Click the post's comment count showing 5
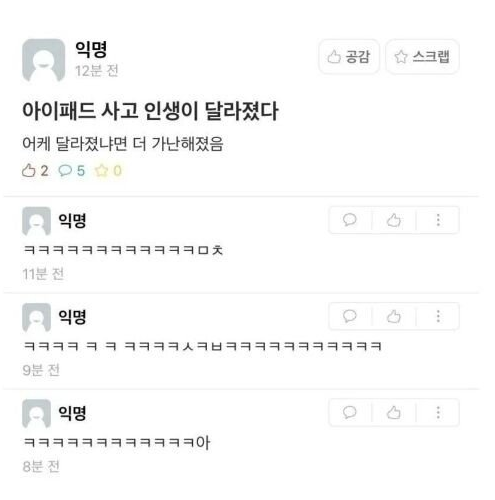 click(72, 171)
